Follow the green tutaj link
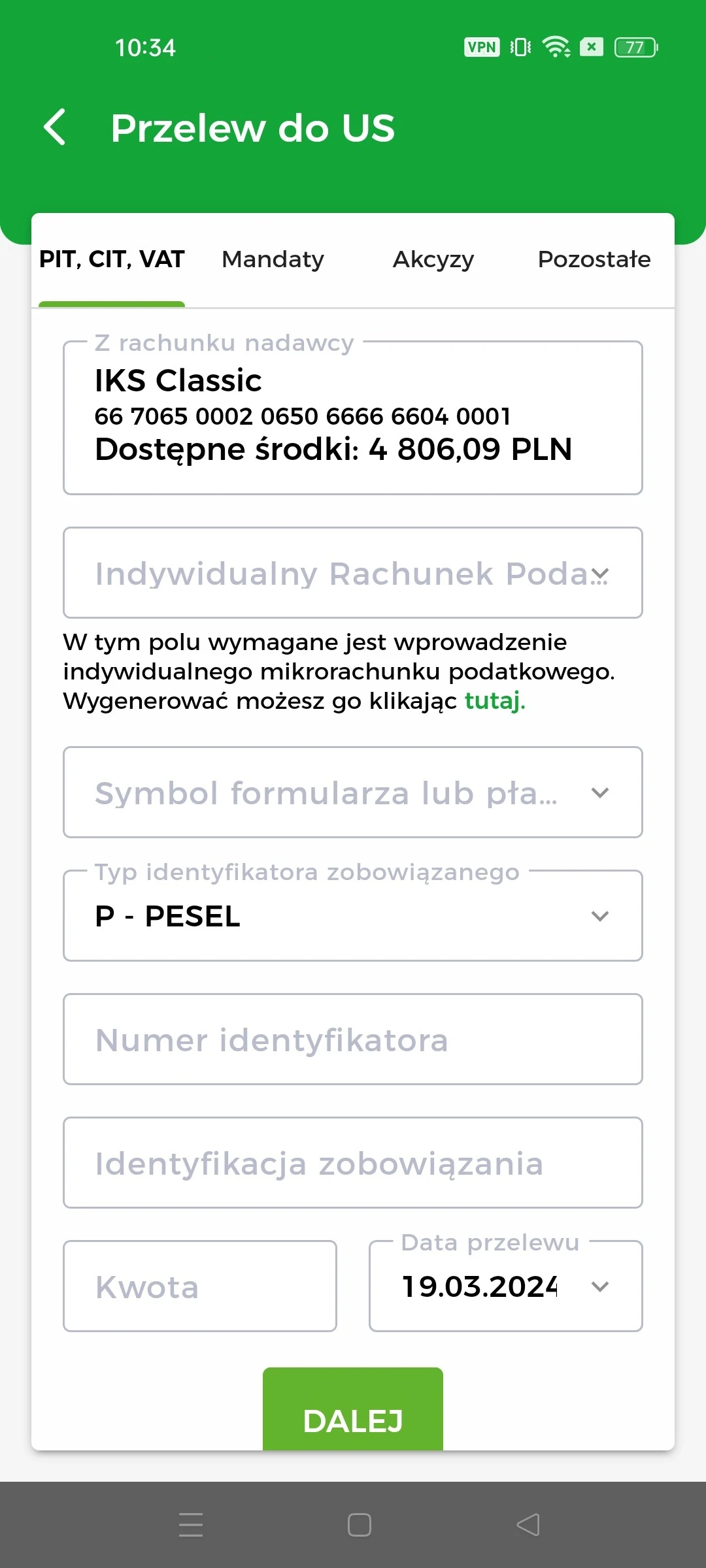 click(494, 701)
